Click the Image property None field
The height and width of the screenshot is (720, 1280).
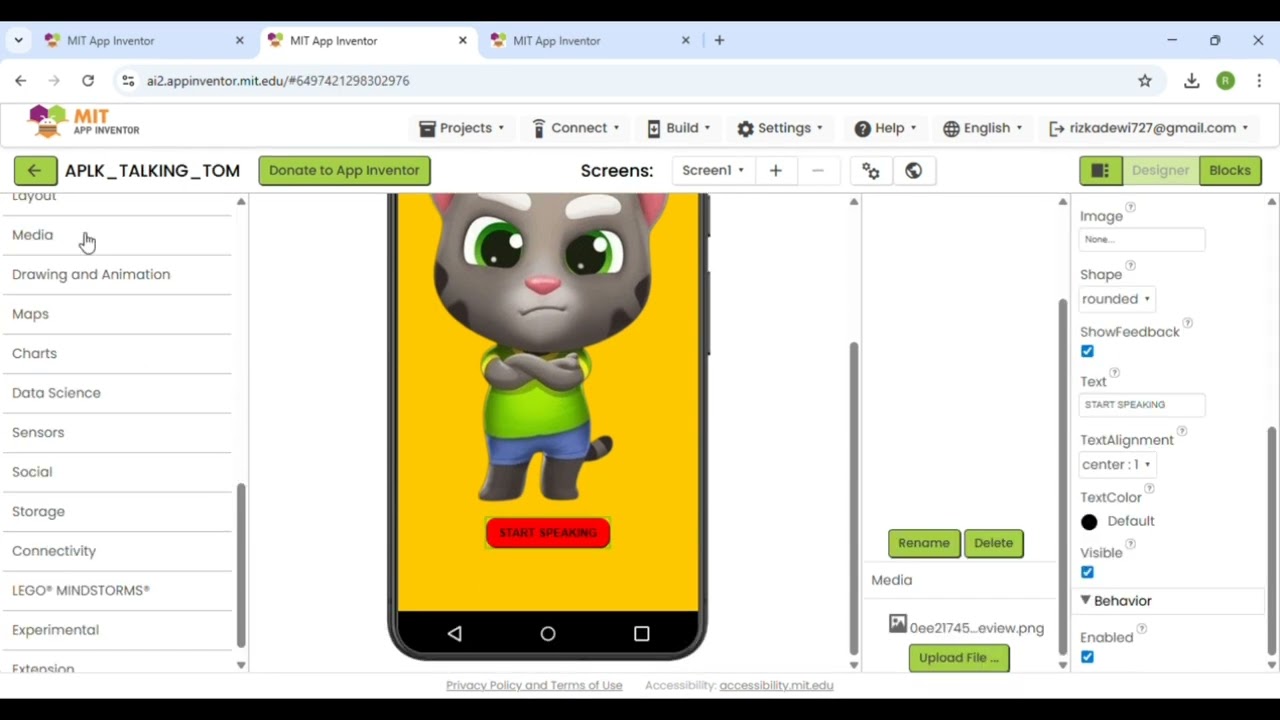pyautogui.click(x=1142, y=240)
